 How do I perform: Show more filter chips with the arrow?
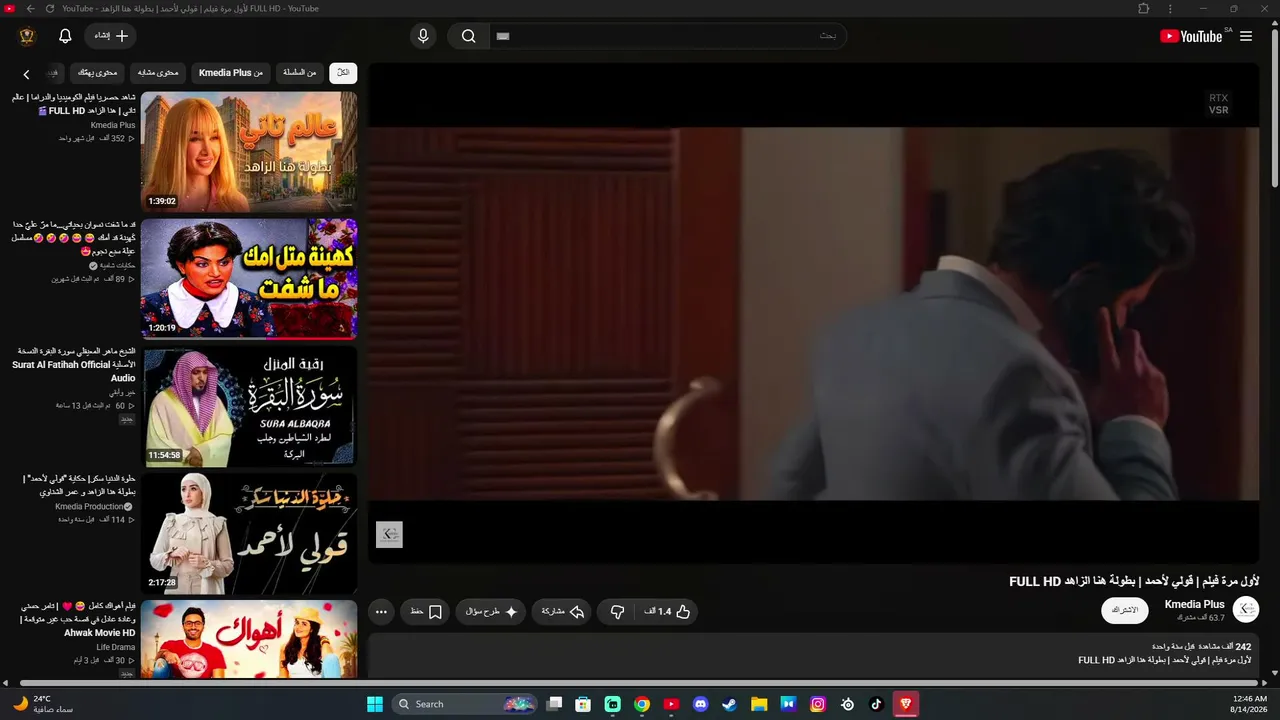pos(27,74)
